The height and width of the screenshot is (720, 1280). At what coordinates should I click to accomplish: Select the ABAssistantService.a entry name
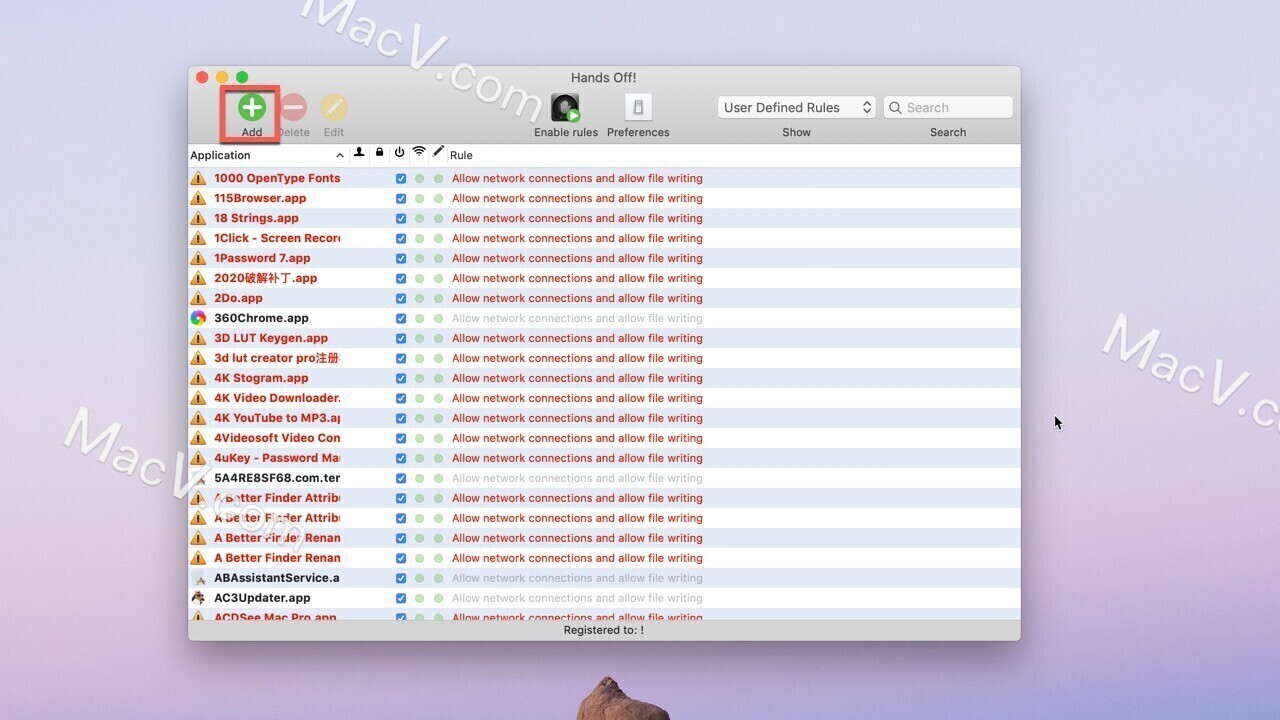pyautogui.click(x=277, y=578)
